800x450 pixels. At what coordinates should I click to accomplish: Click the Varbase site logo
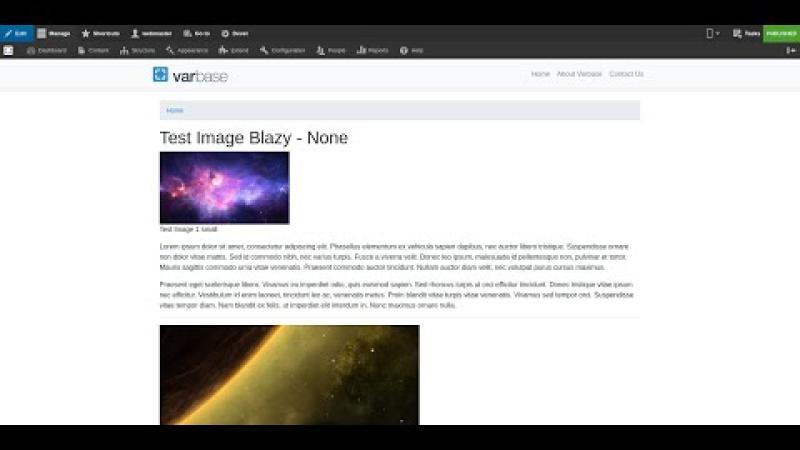click(190, 76)
